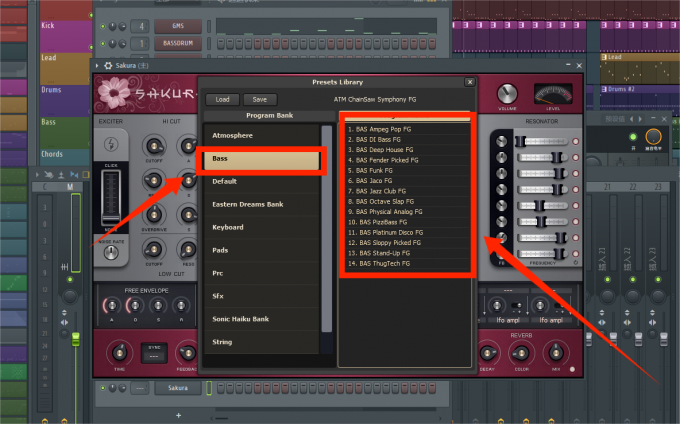Select the Pads program bank
The height and width of the screenshot is (424, 680).
coord(262,251)
